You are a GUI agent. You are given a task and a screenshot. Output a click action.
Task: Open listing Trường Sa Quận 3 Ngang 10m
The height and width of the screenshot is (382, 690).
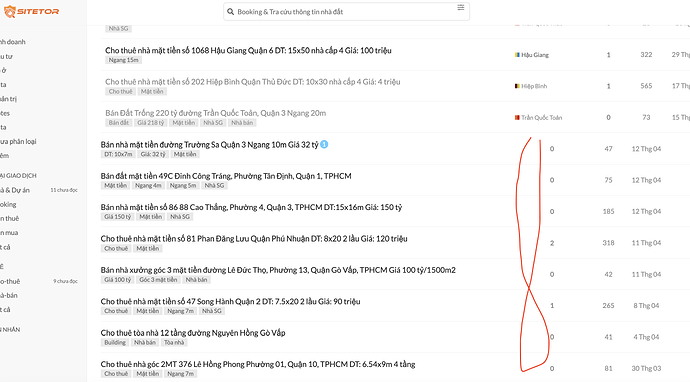coord(209,145)
